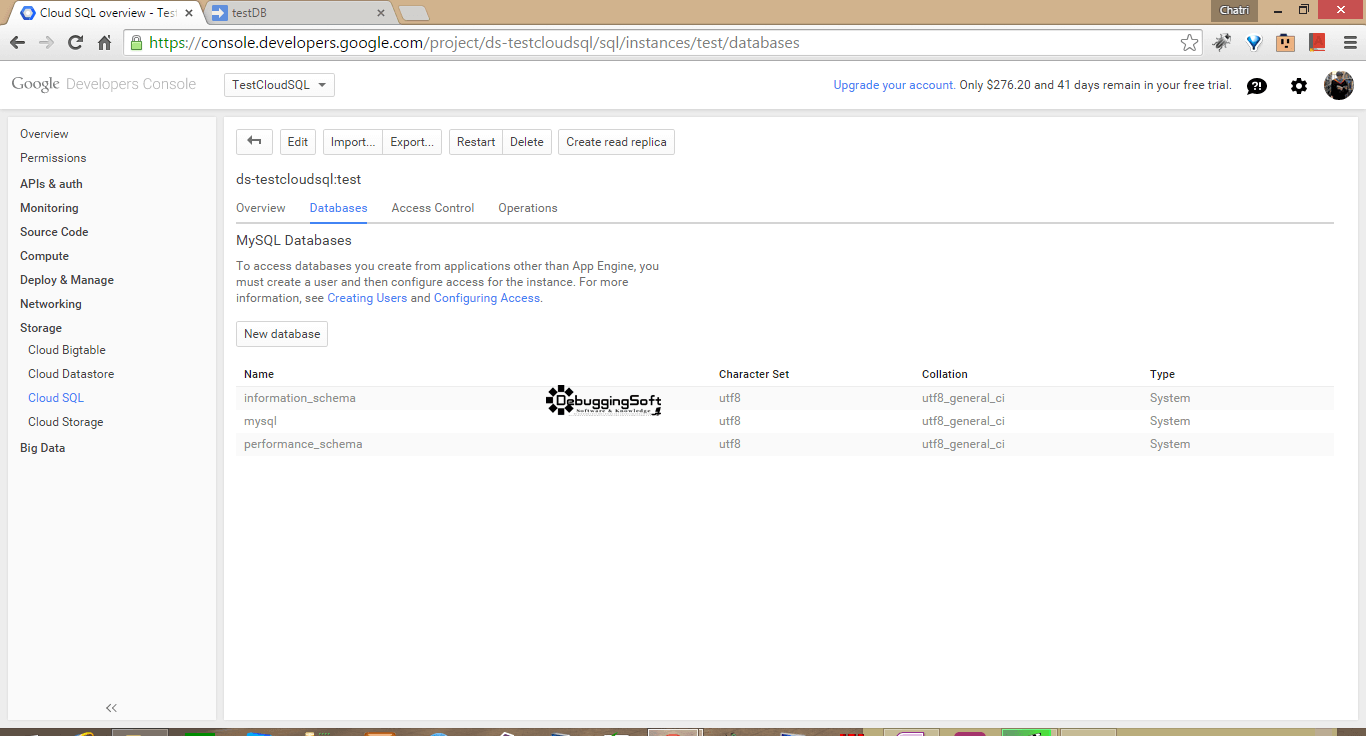The width and height of the screenshot is (1366, 736).
Task: Expand Big Data in the sidebar
Action: 42,448
